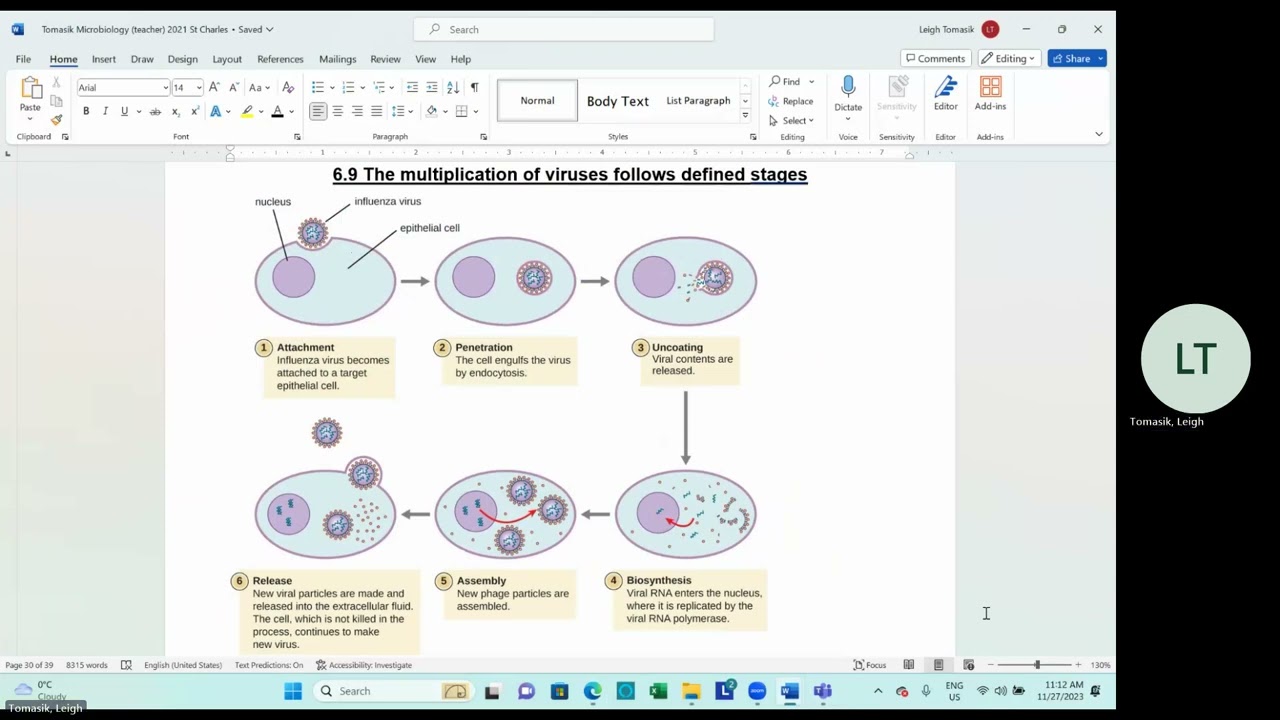1280x720 pixels.
Task: Switch to the Review tab
Action: coord(385,59)
